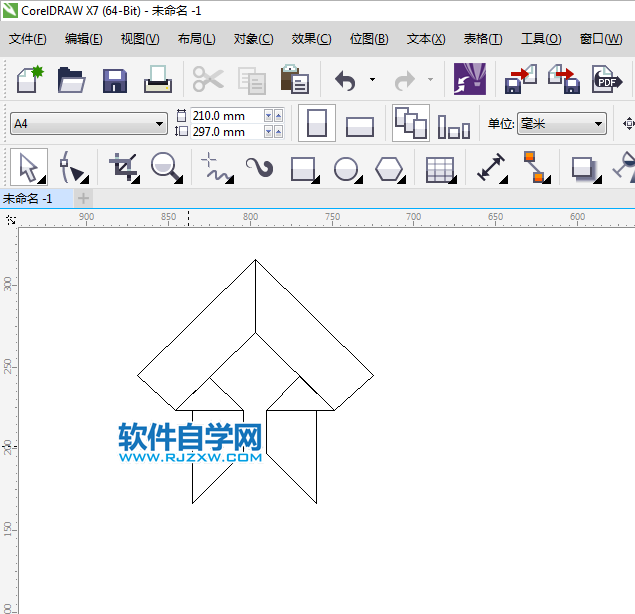Open the 文件(F) menu

click(28, 39)
